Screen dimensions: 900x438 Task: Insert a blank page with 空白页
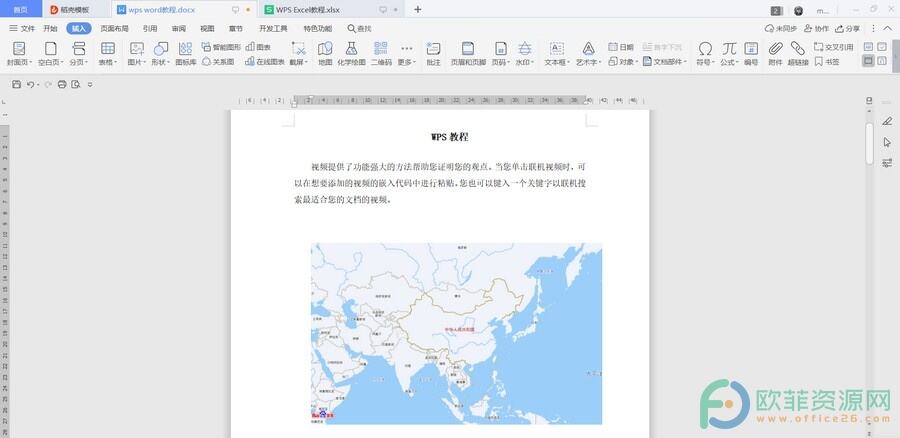51,53
